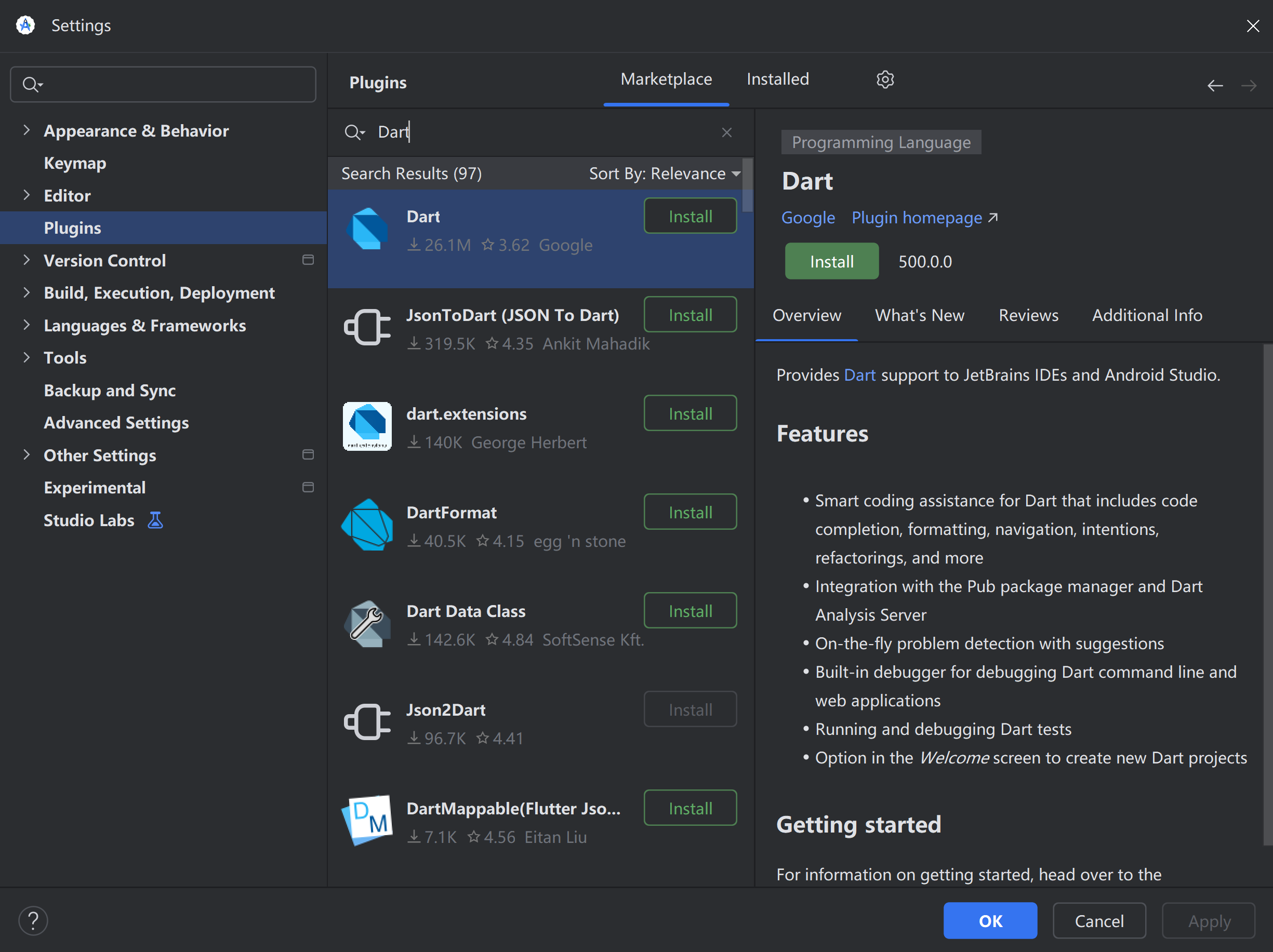This screenshot has height=952, width=1273.
Task: Click the Studio Labs flask icon
Action: click(155, 520)
